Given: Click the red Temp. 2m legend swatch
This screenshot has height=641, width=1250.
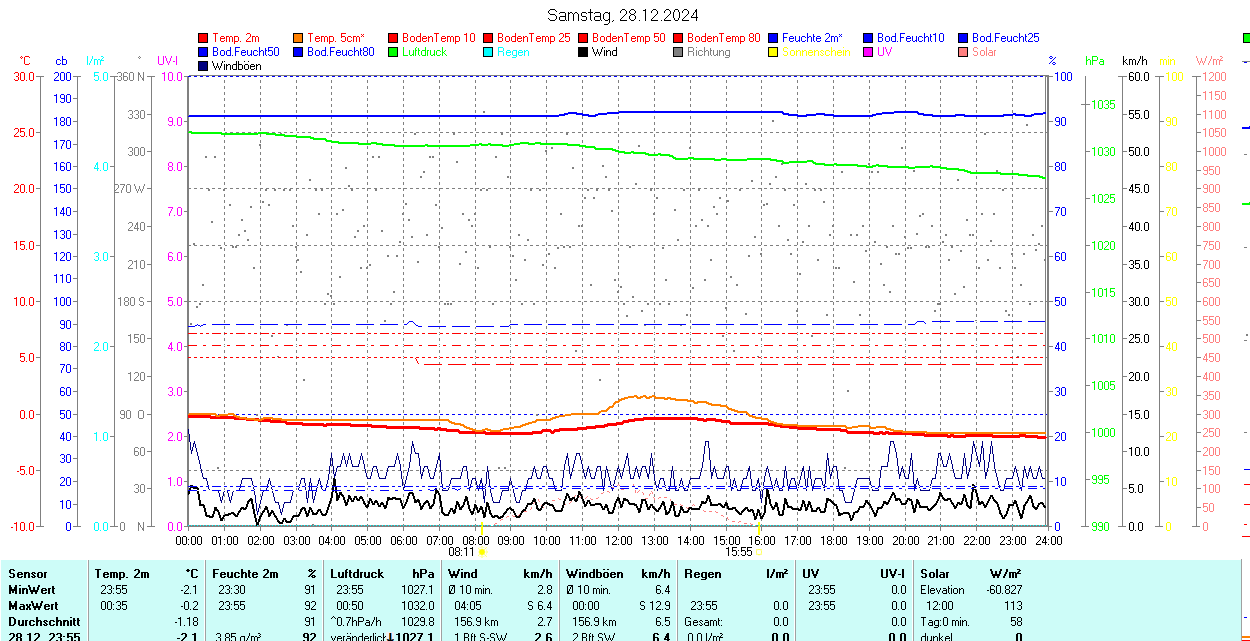Looking at the screenshot, I should click(203, 38).
